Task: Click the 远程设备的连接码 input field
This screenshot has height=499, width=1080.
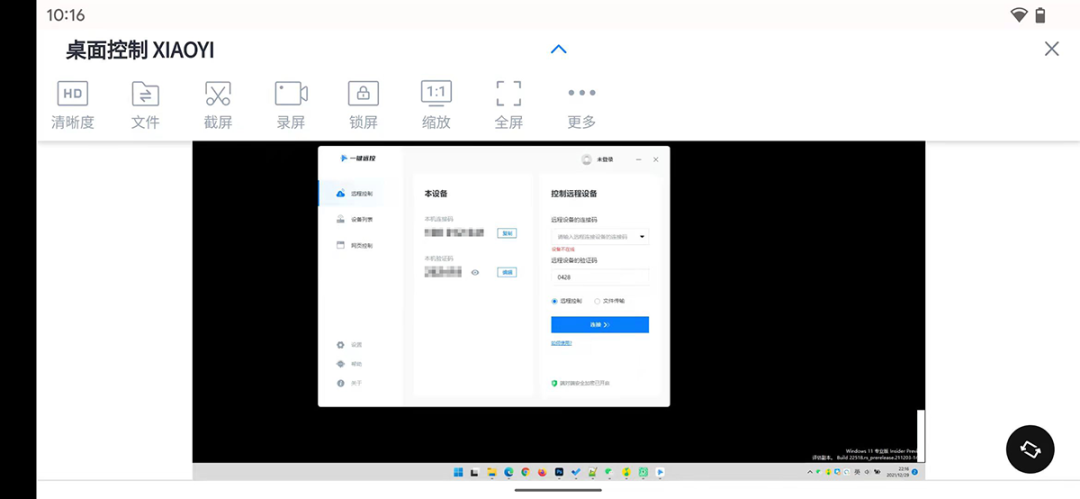Action: coord(600,236)
